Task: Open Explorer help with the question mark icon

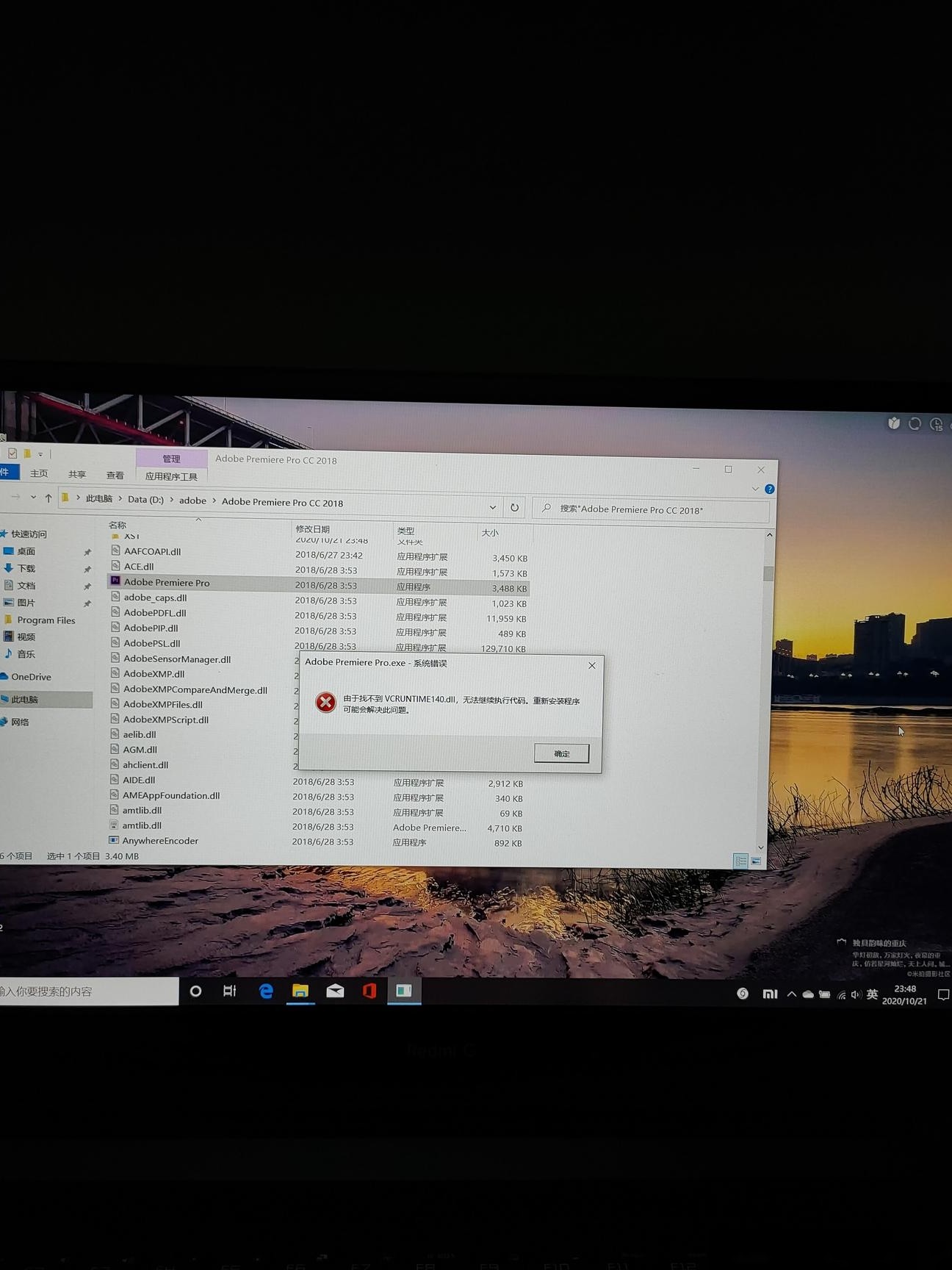Action: (x=769, y=489)
